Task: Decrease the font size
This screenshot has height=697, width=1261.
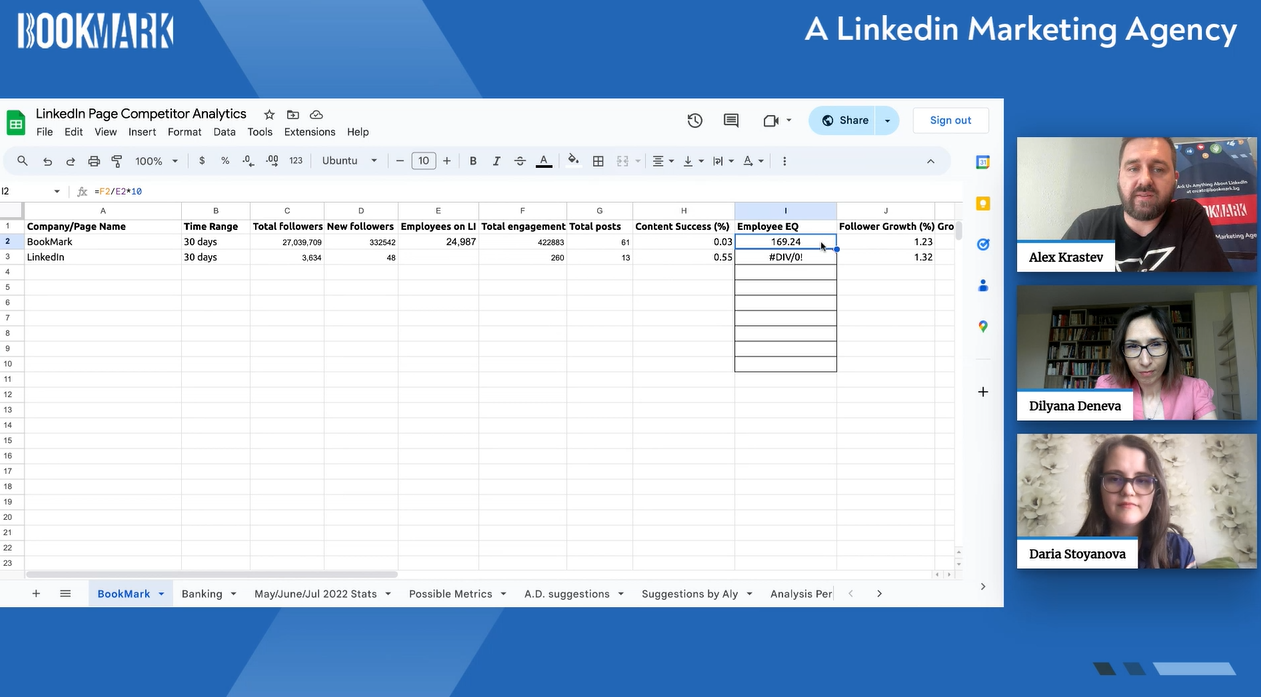Action: click(x=400, y=161)
